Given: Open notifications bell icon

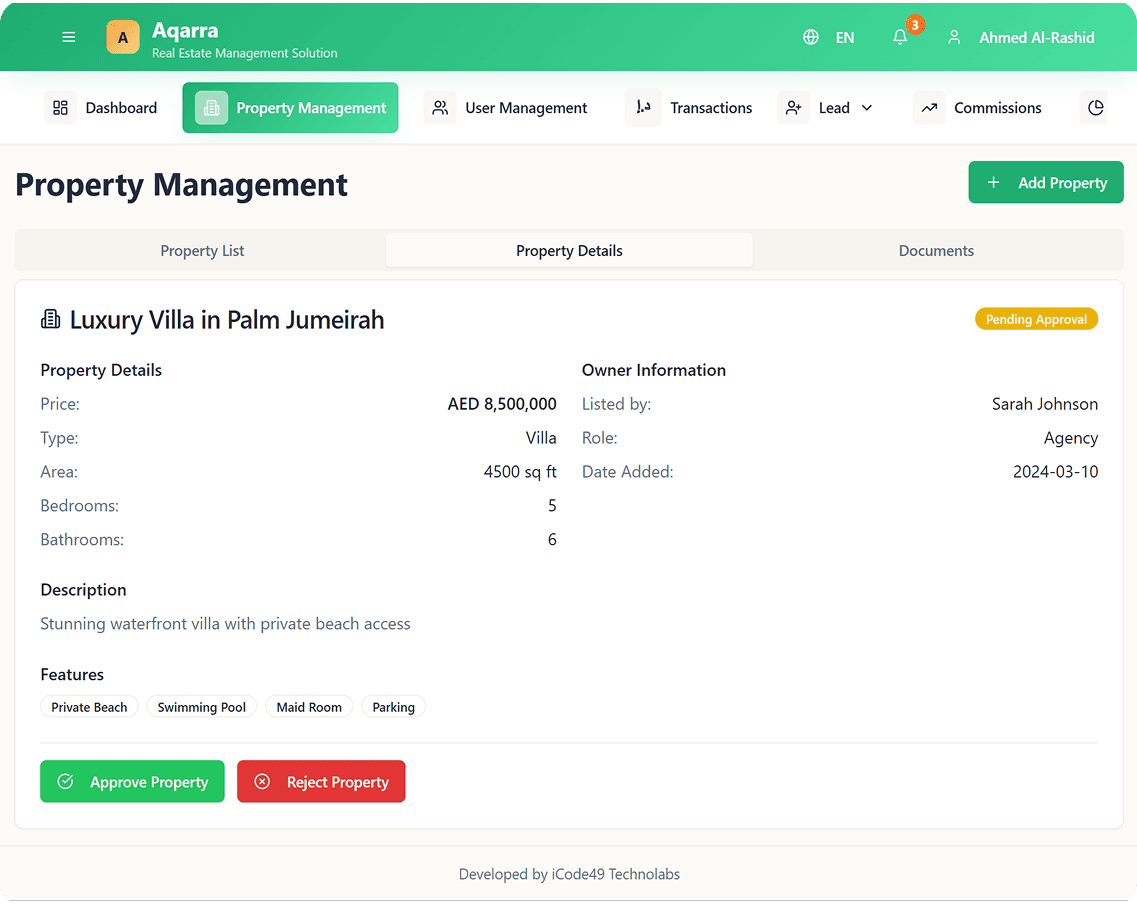Looking at the screenshot, I should click(x=900, y=37).
